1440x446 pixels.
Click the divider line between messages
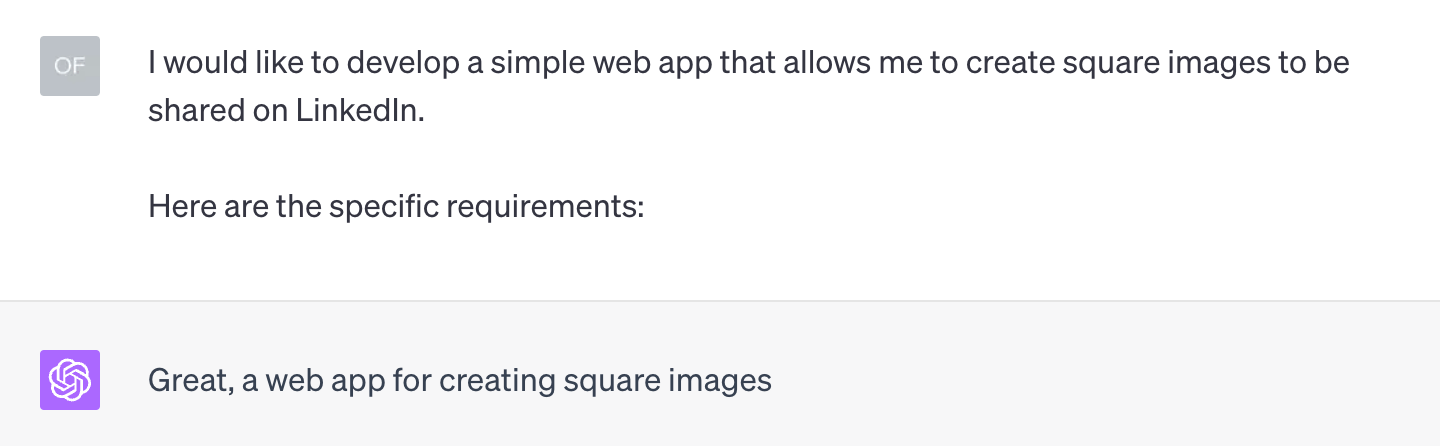[x=720, y=300]
